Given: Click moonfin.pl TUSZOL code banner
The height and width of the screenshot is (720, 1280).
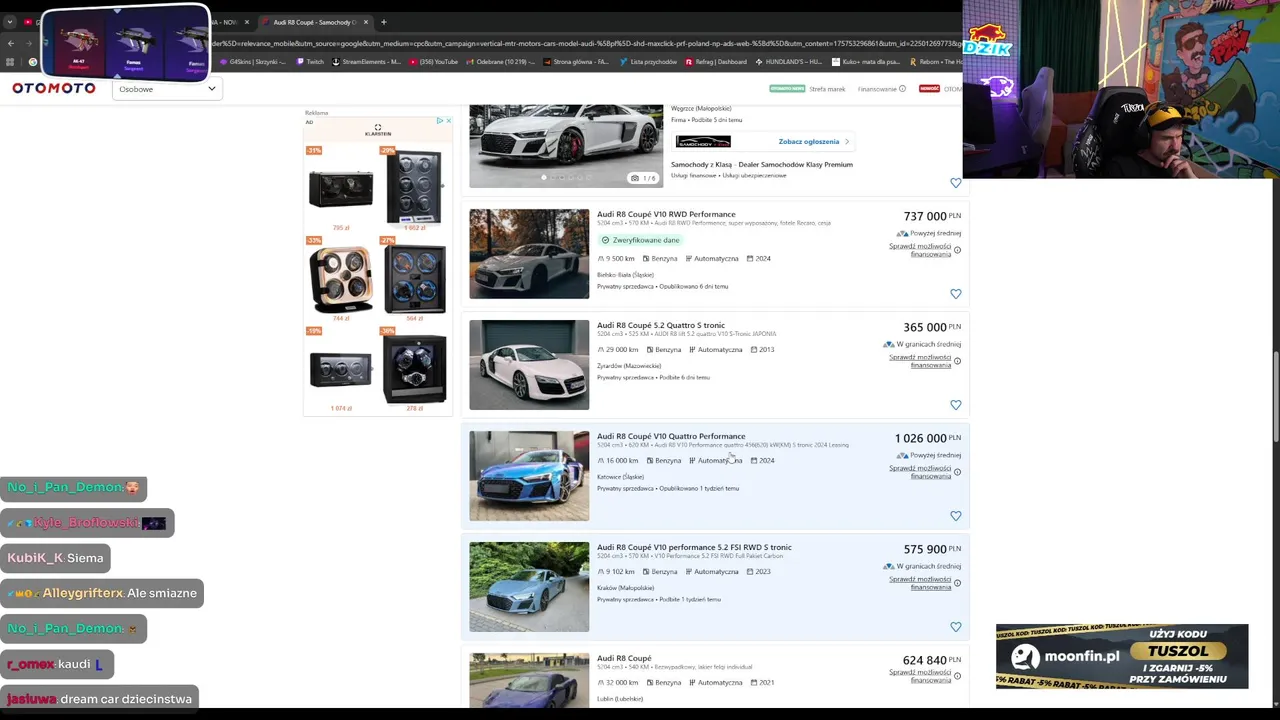Looking at the screenshot, I should point(1122,656).
